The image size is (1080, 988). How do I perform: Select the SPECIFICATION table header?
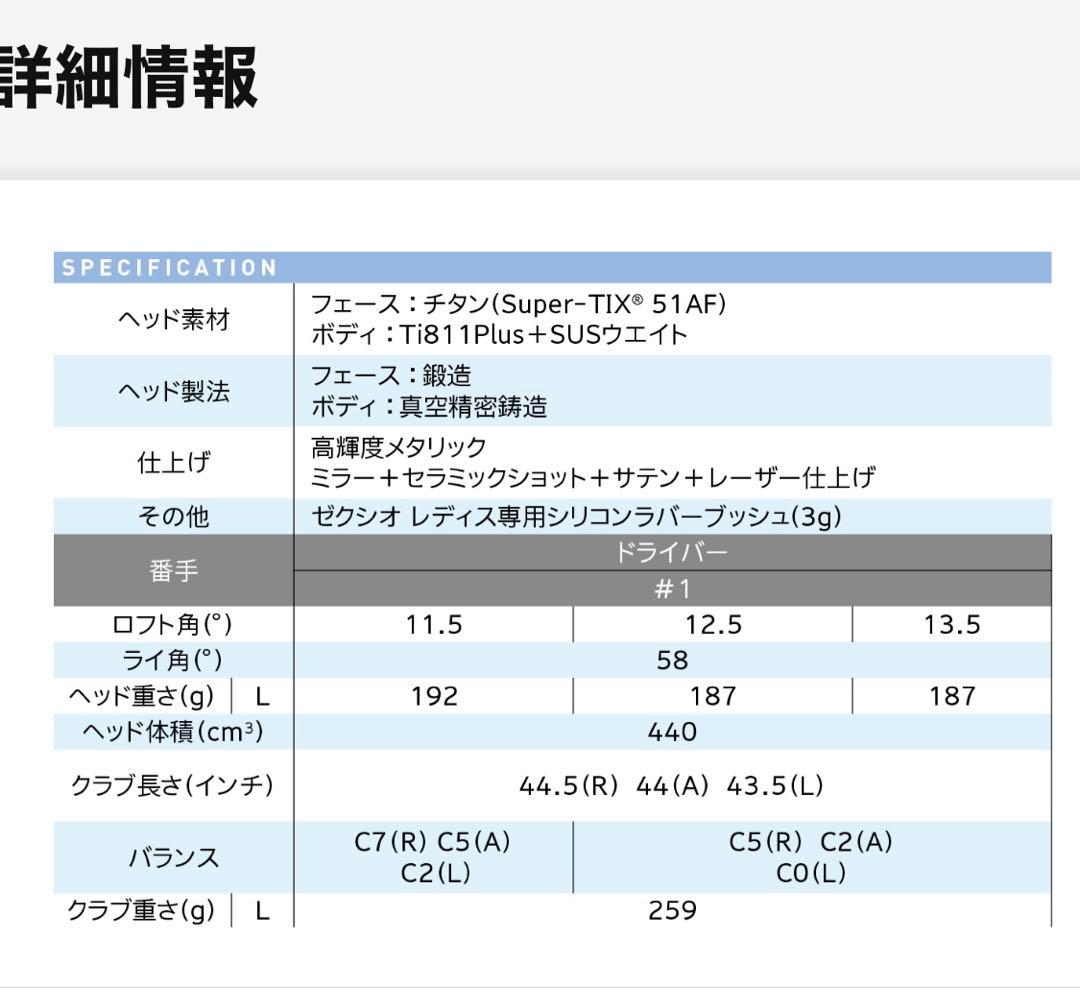point(170,268)
